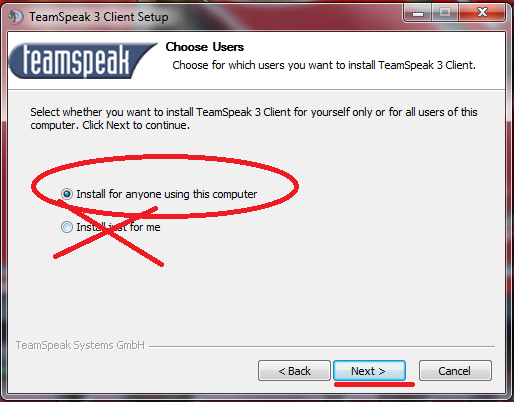Close the setup window with the X
Viewport: 514px width, 402px height.
point(482,13)
